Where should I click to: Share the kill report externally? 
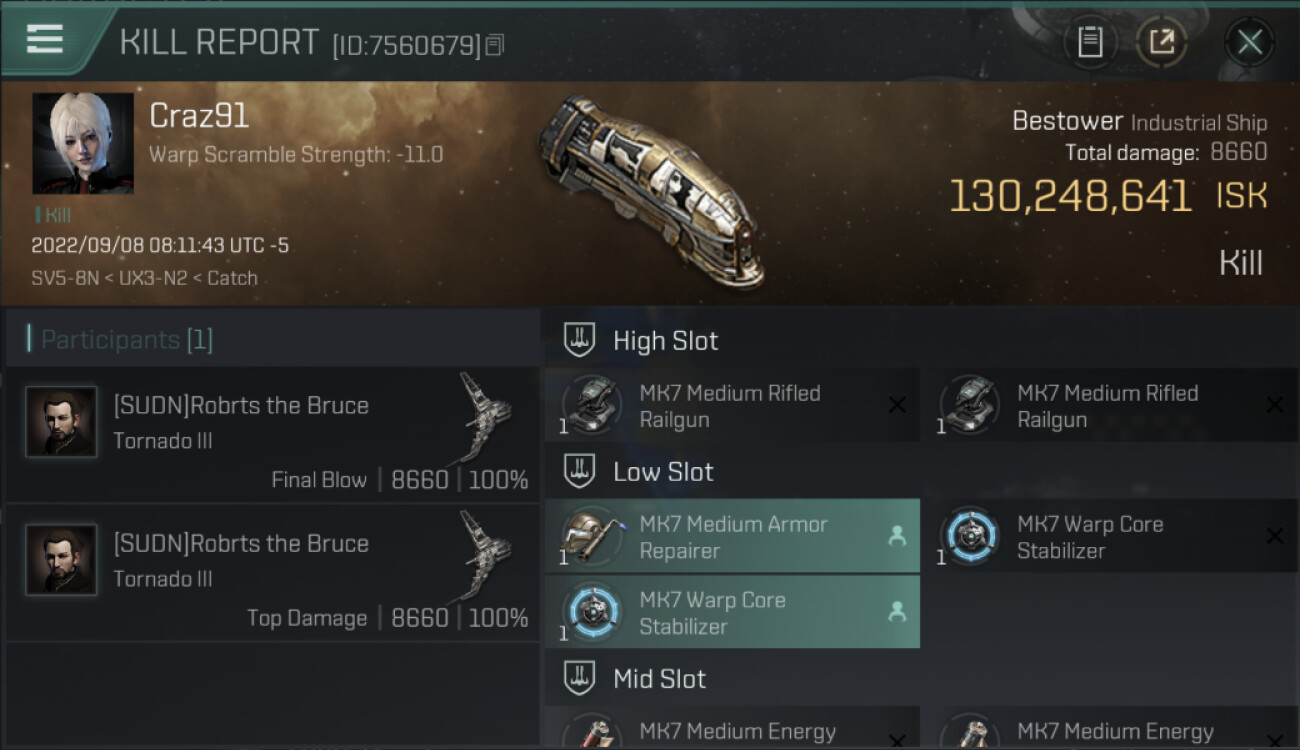pos(1161,42)
